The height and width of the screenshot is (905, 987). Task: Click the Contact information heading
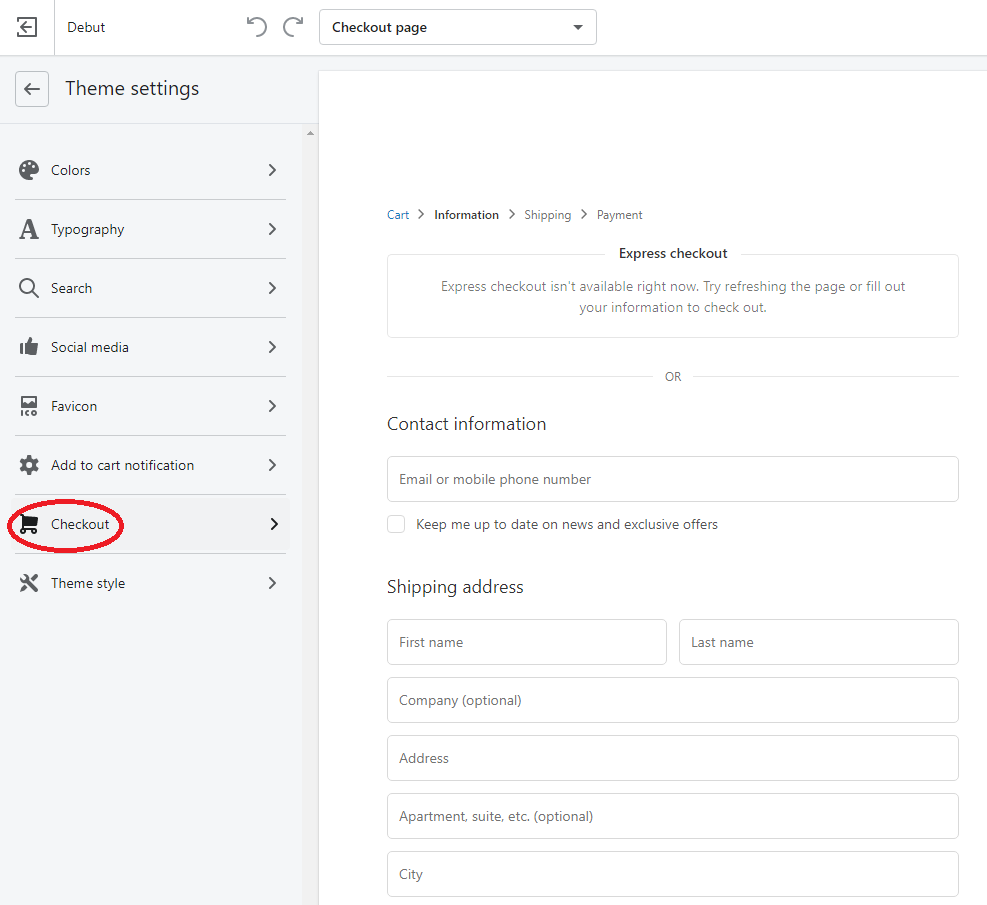(466, 424)
